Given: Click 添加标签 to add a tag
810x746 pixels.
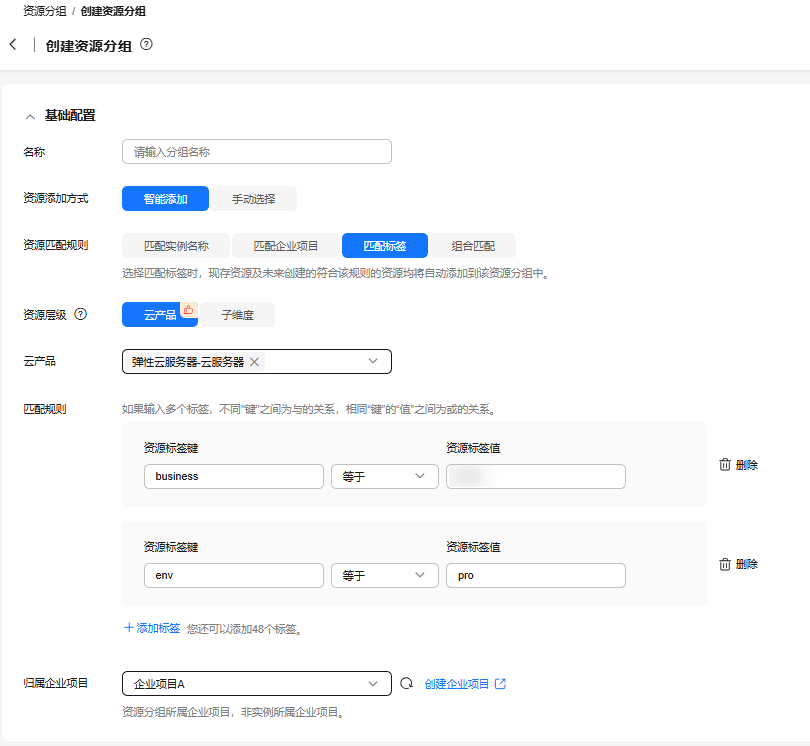Looking at the screenshot, I should click(x=152, y=628).
